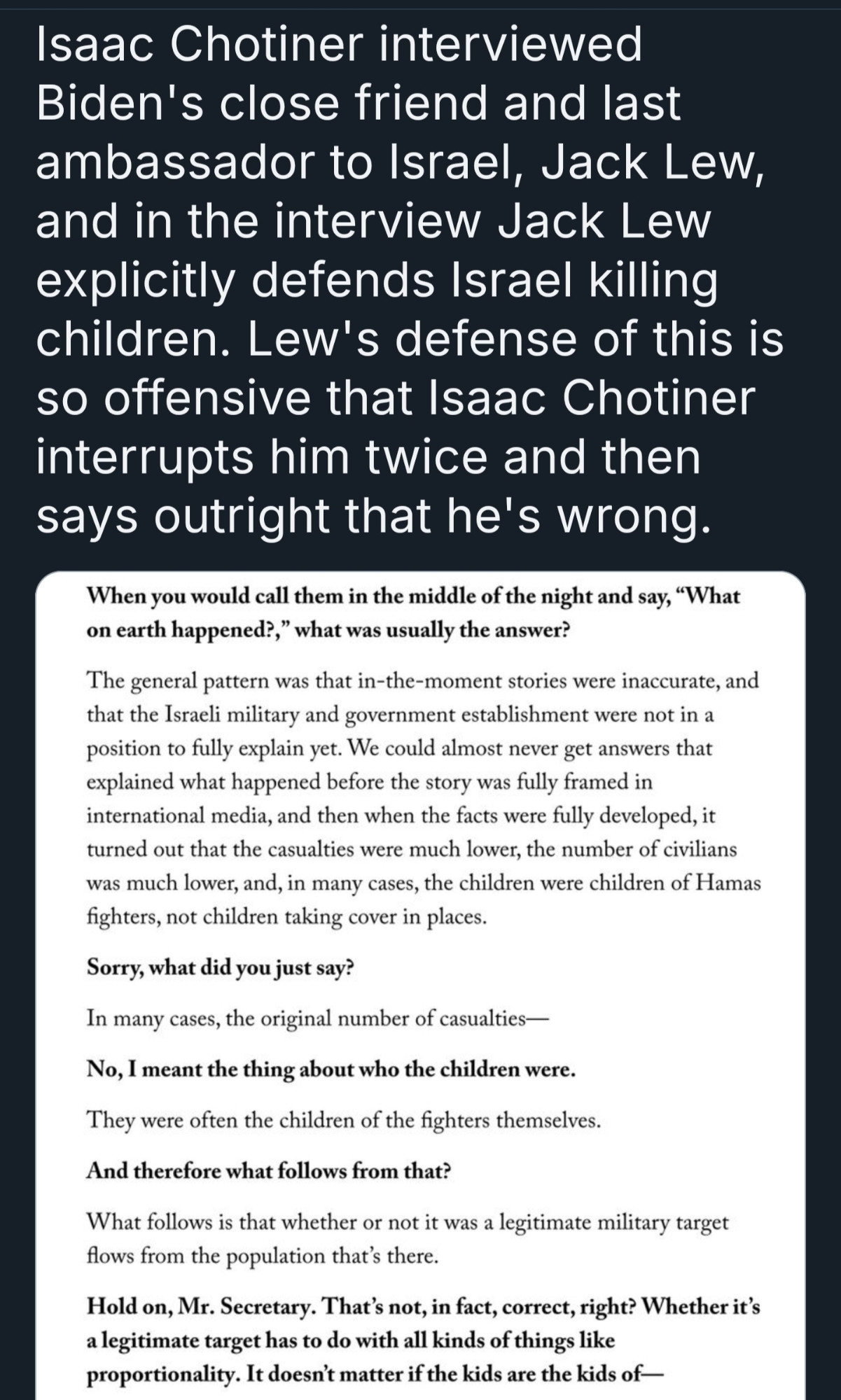The height and width of the screenshot is (1400, 841).
Task: Click the line "Biden's close friend and last"
Action: tap(358, 104)
